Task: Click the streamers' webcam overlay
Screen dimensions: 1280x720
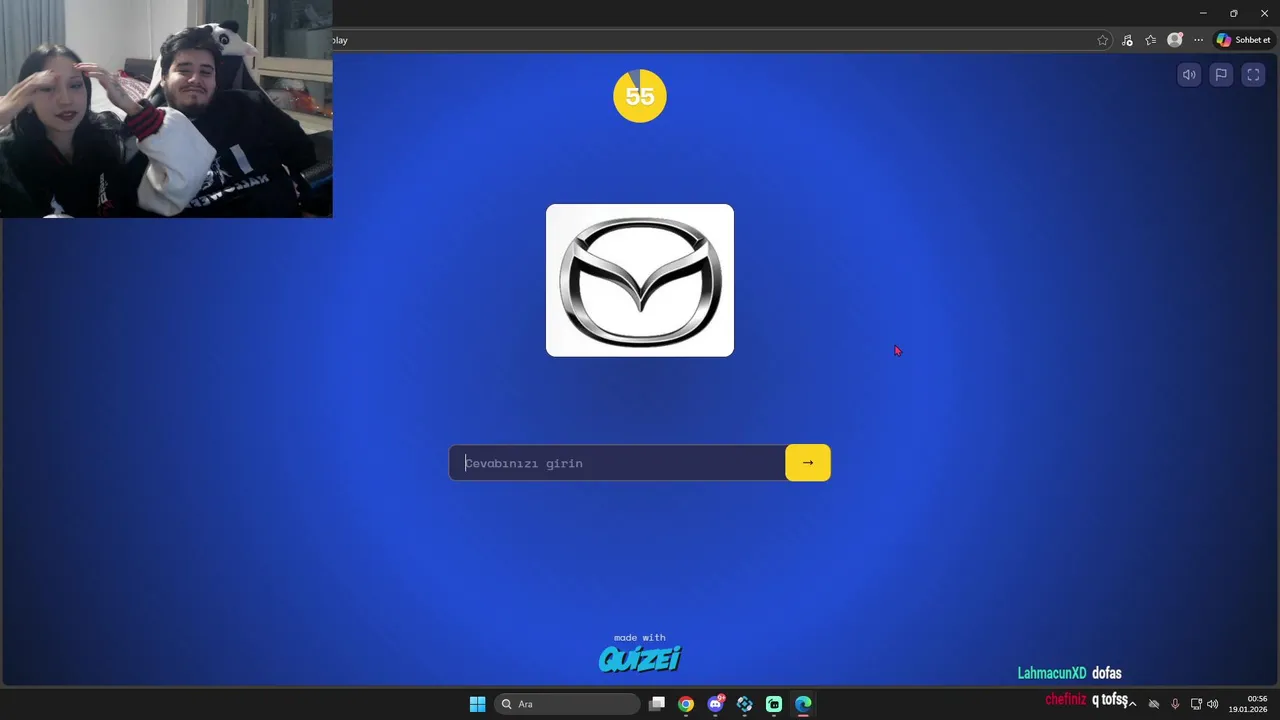Action: tap(166, 108)
